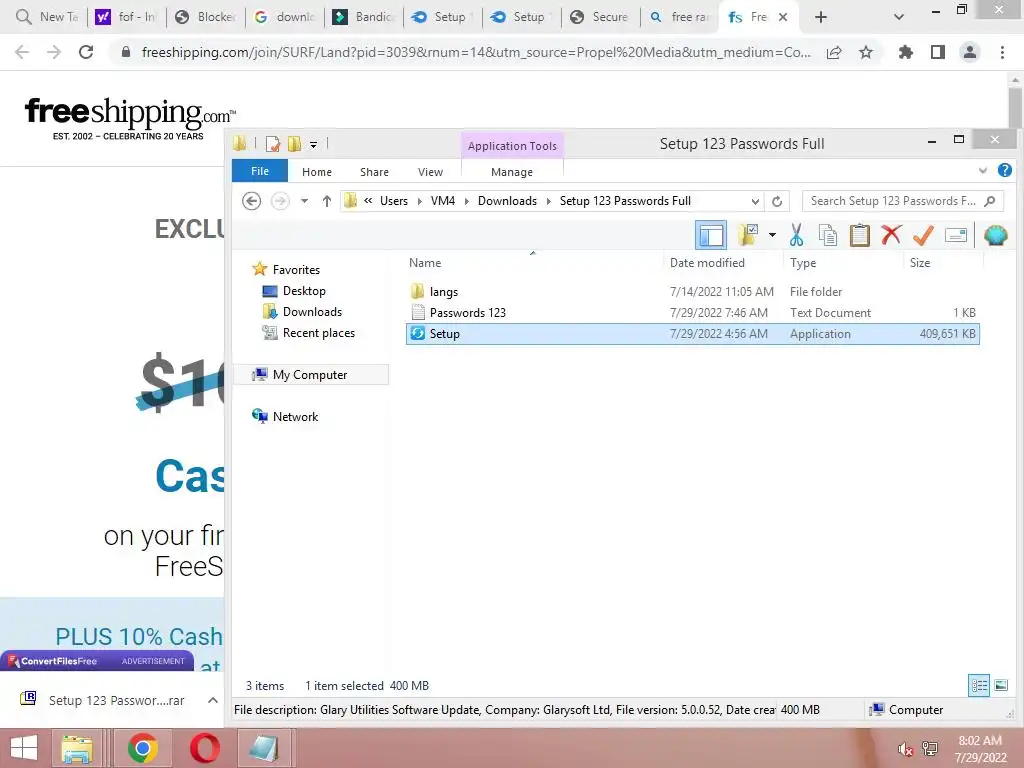Click the Copy pages icon in Explorer toolbar
1024x768 pixels.
tap(827, 235)
